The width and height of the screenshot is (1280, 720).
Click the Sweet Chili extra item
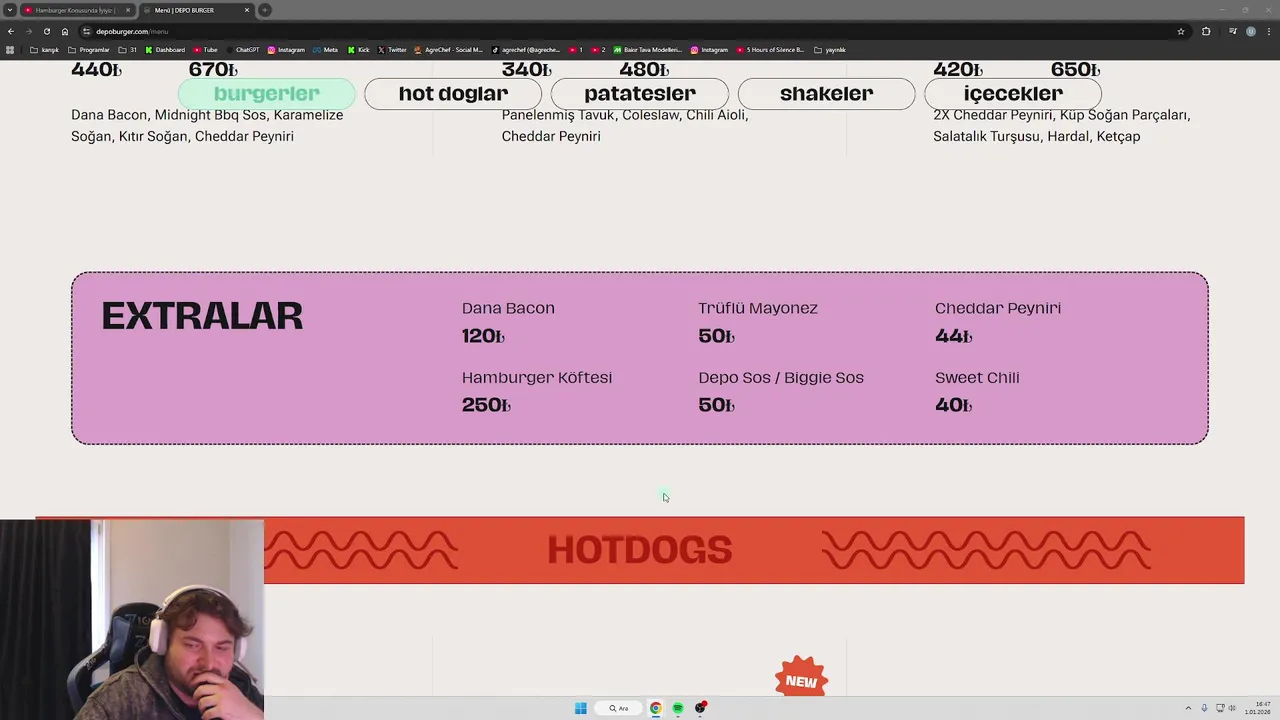[977, 377]
